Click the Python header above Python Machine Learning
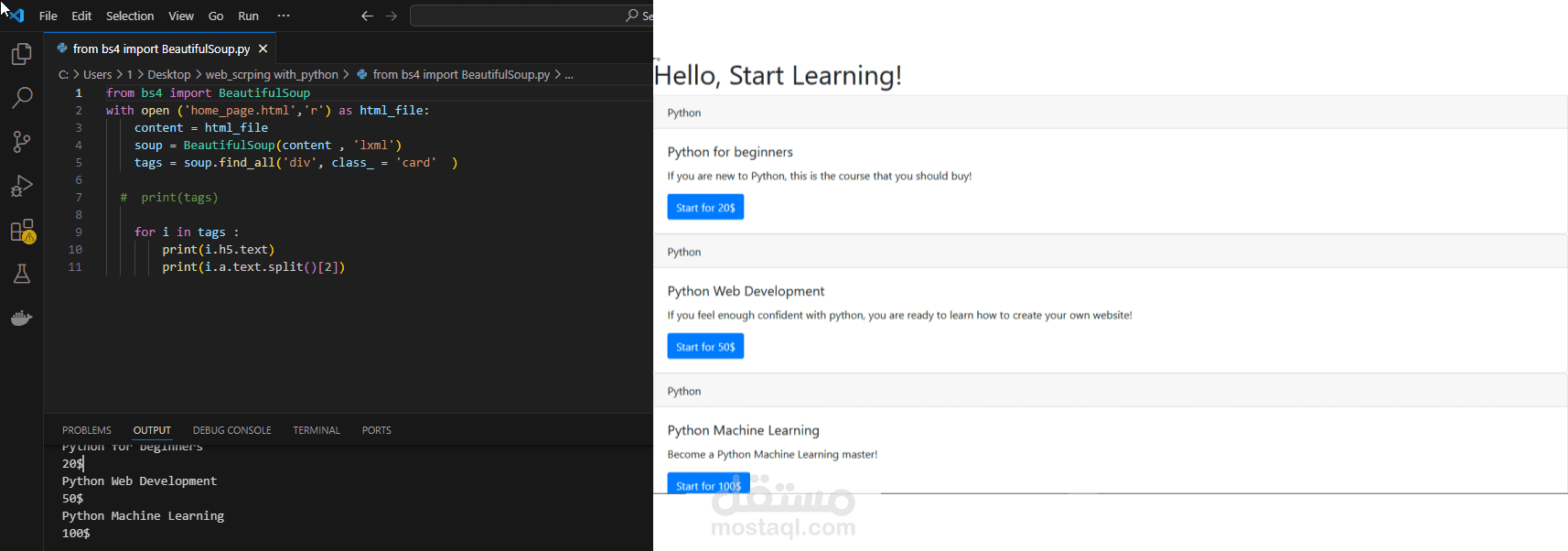This screenshot has width=1568, height=551. [x=684, y=391]
